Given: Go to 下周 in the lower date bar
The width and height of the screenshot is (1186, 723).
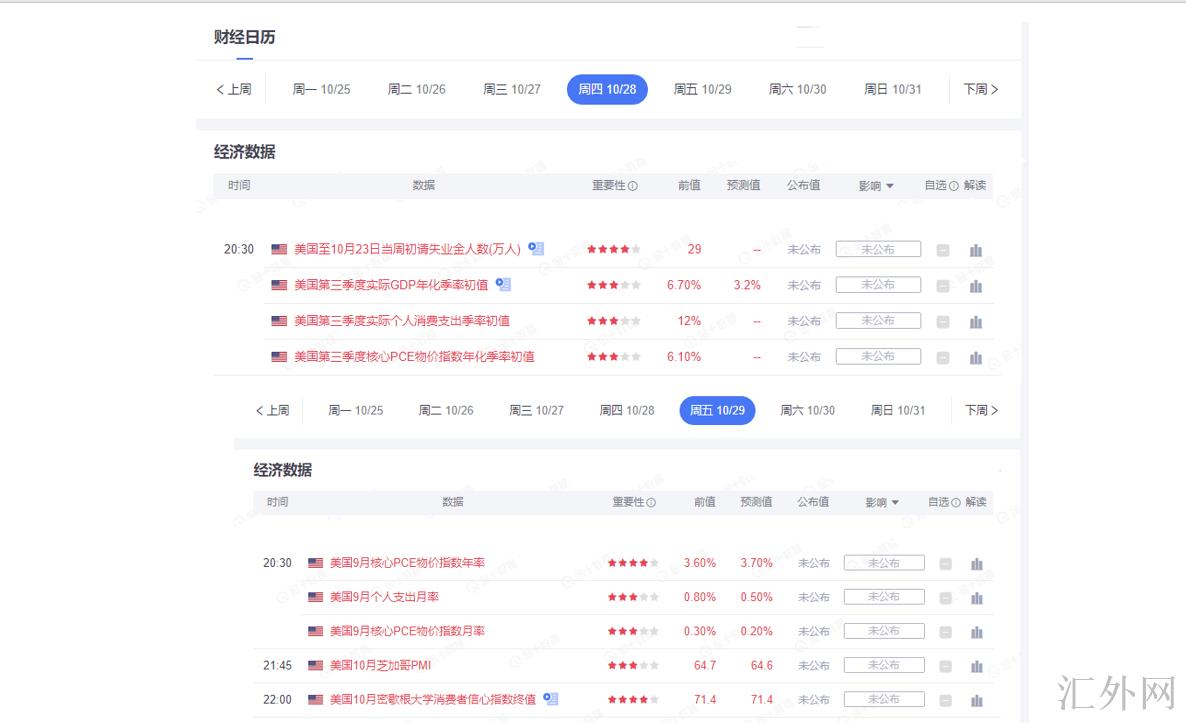Looking at the screenshot, I should pos(981,410).
